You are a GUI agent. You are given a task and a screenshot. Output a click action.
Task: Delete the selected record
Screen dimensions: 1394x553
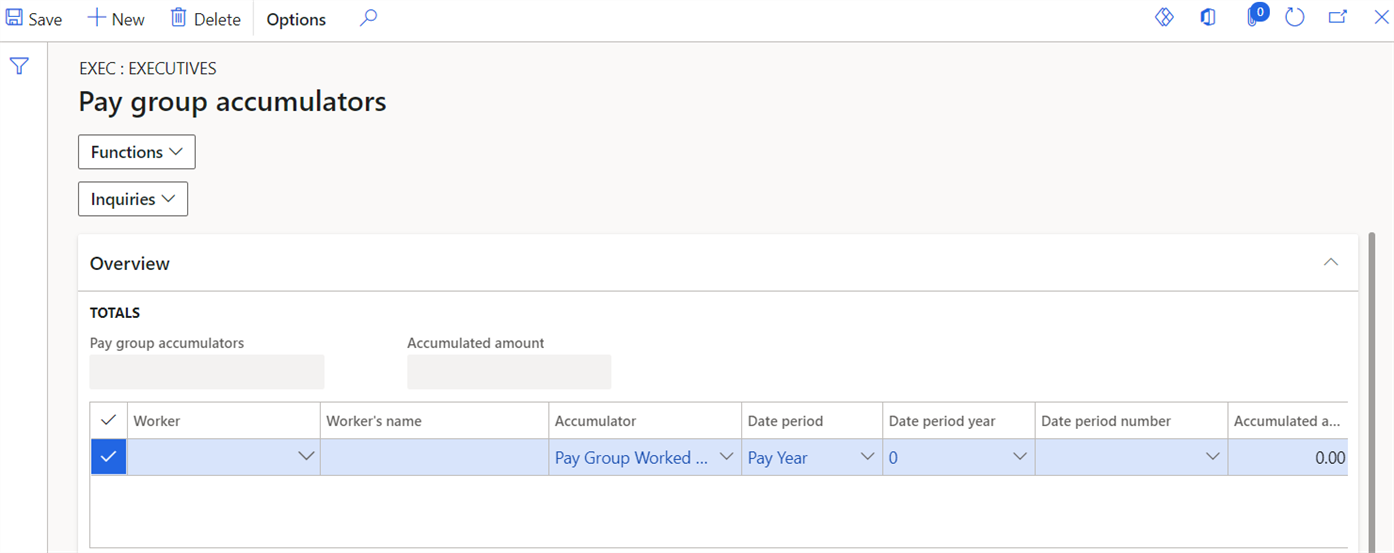point(206,19)
